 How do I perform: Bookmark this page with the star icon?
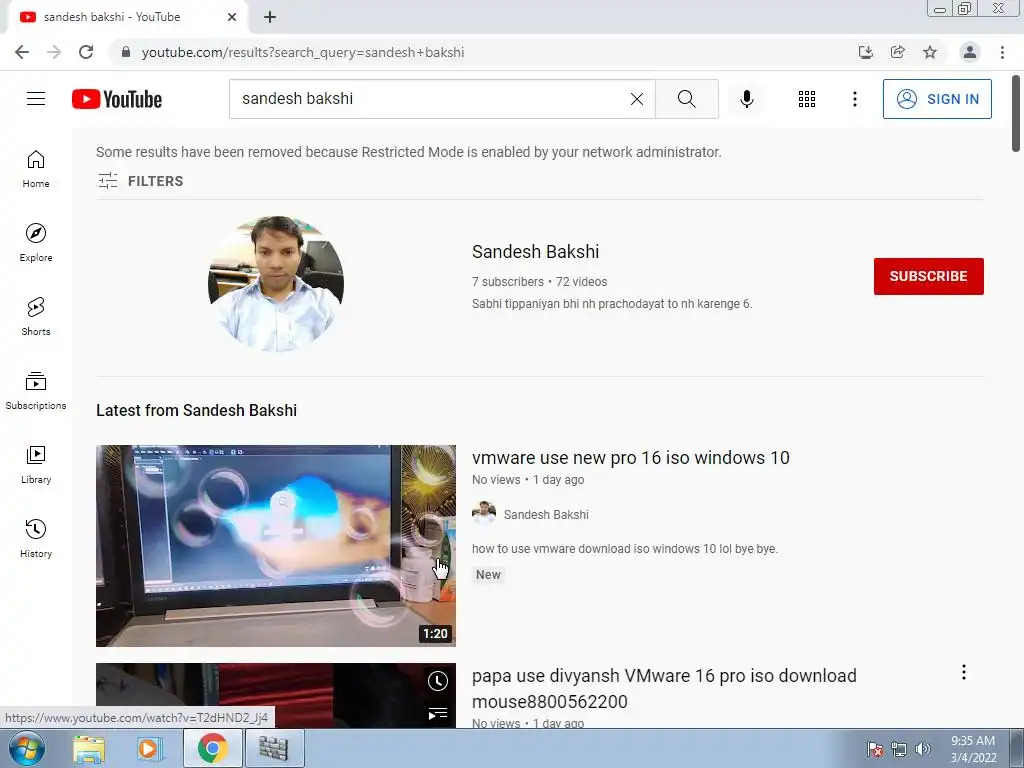pyautogui.click(x=930, y=52)
